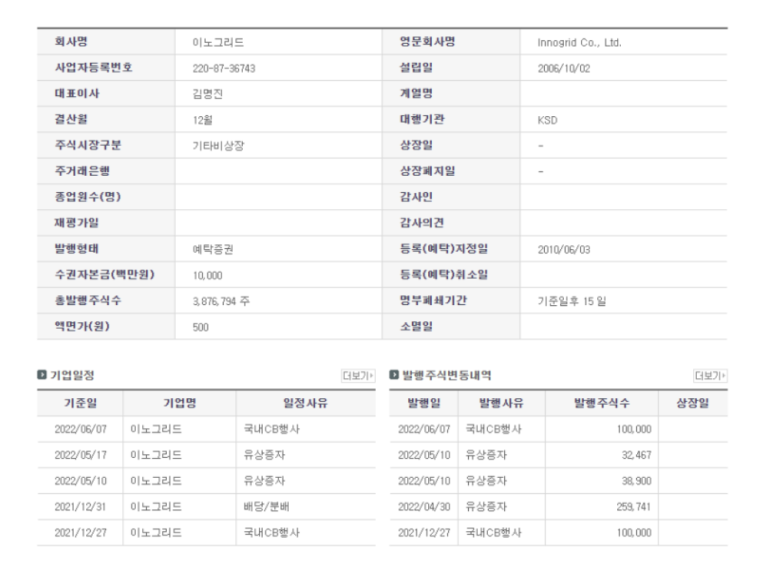Click the 회사명 label
This screenshot has height=584, width=773.
tap(71, 42)
